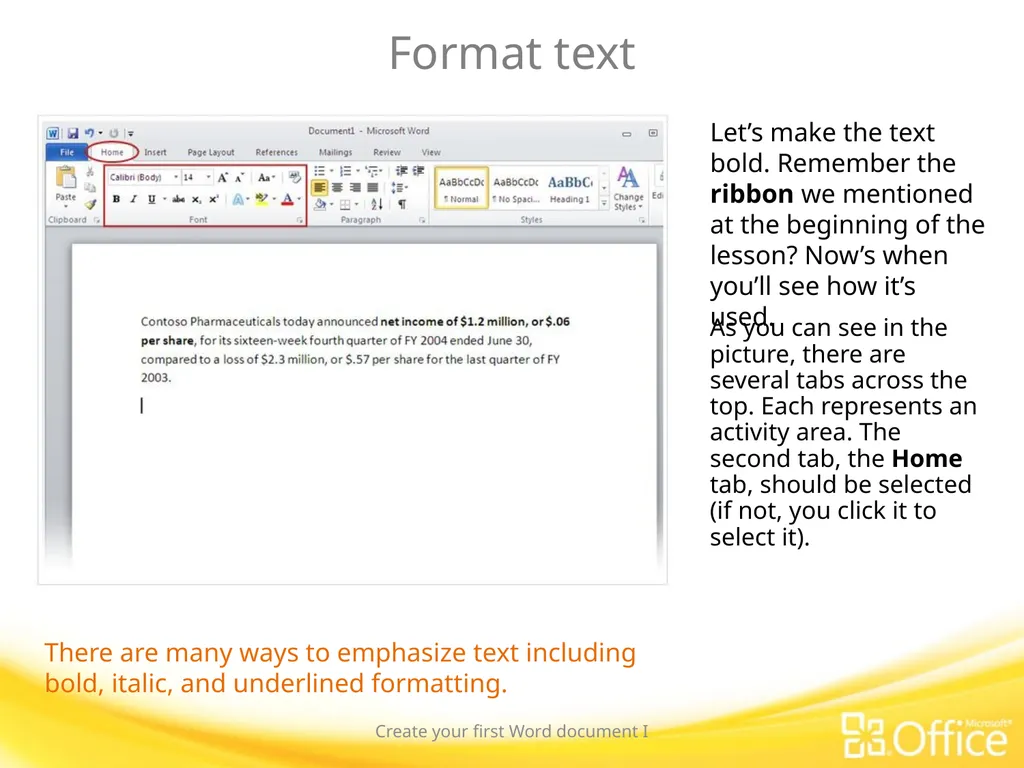This screenshot has height=768, width=1024.
Task: Click the Subscript x₂ icon
Action: click(x=196, y=200)
